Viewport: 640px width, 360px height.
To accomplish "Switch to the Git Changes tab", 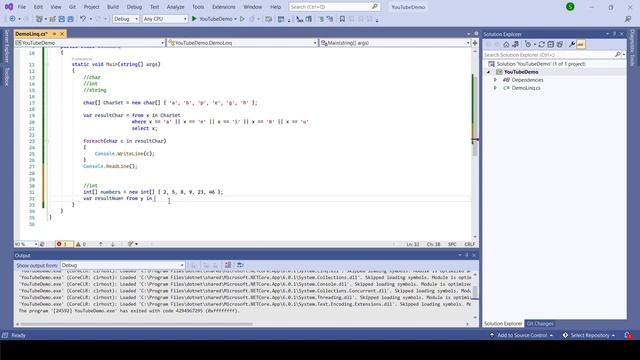I will click(540, 324).
